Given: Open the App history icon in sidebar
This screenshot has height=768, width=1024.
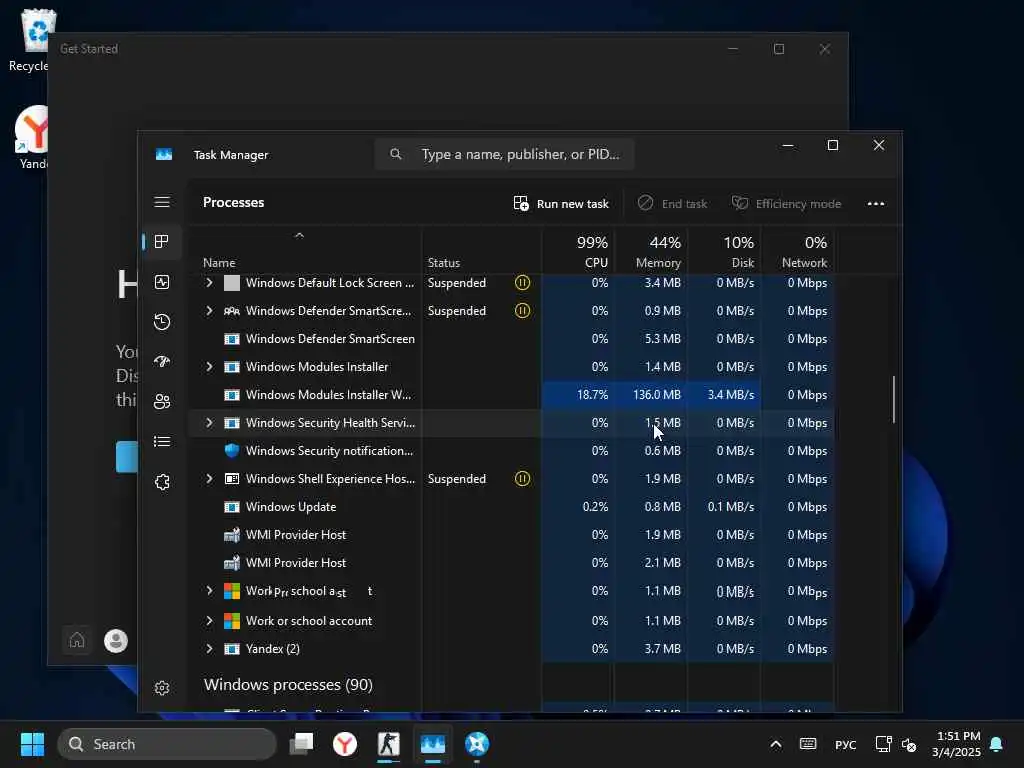Looking at the screenshot, I should (162, 322).
